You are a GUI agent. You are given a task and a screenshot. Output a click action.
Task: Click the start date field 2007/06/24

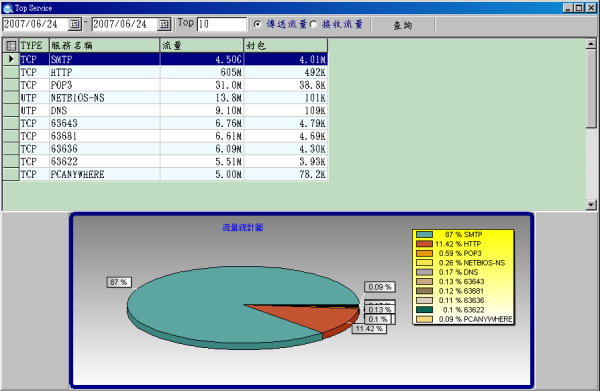36,24
